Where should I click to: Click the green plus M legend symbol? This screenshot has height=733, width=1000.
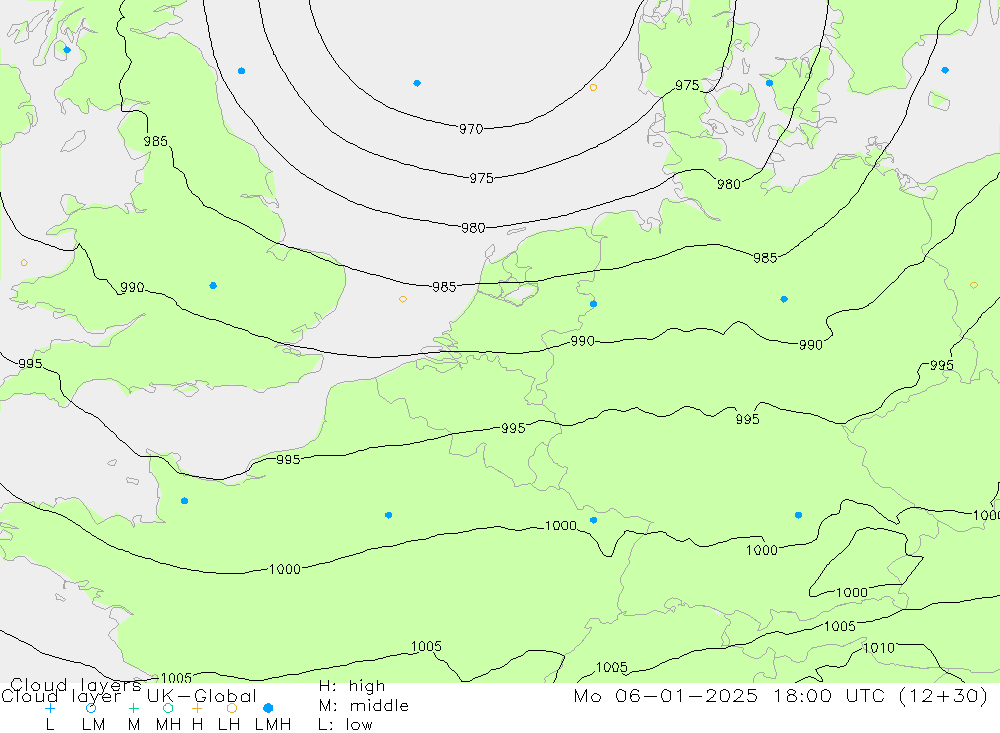(x=133, y=708)
